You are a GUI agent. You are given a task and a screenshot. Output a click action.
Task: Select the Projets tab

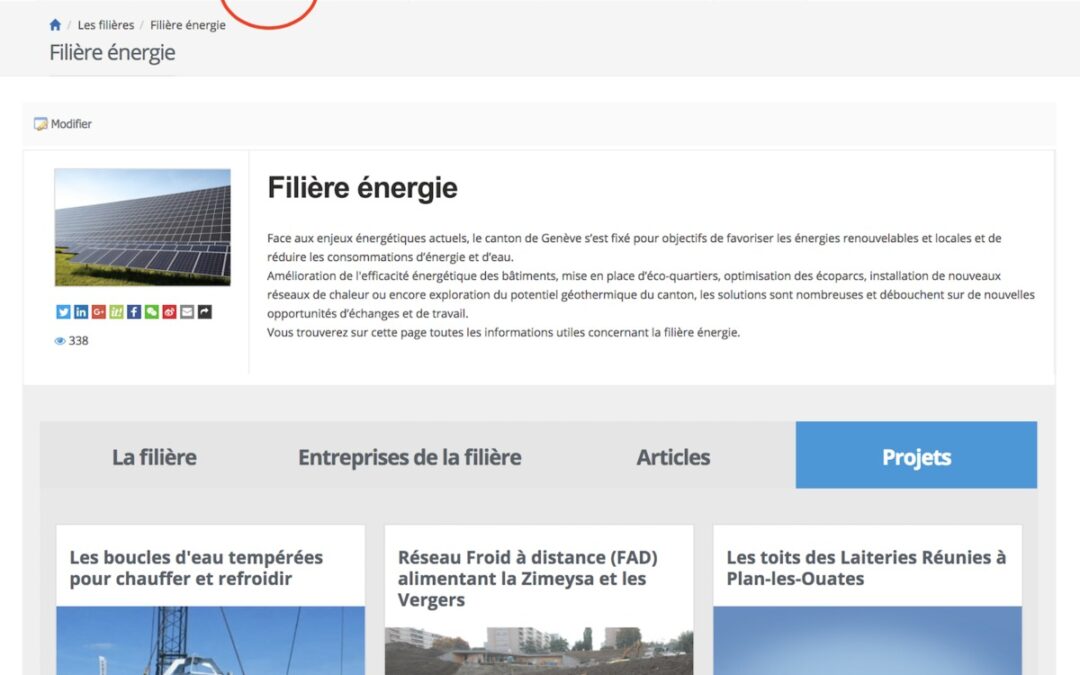click(x=916, y=455)
